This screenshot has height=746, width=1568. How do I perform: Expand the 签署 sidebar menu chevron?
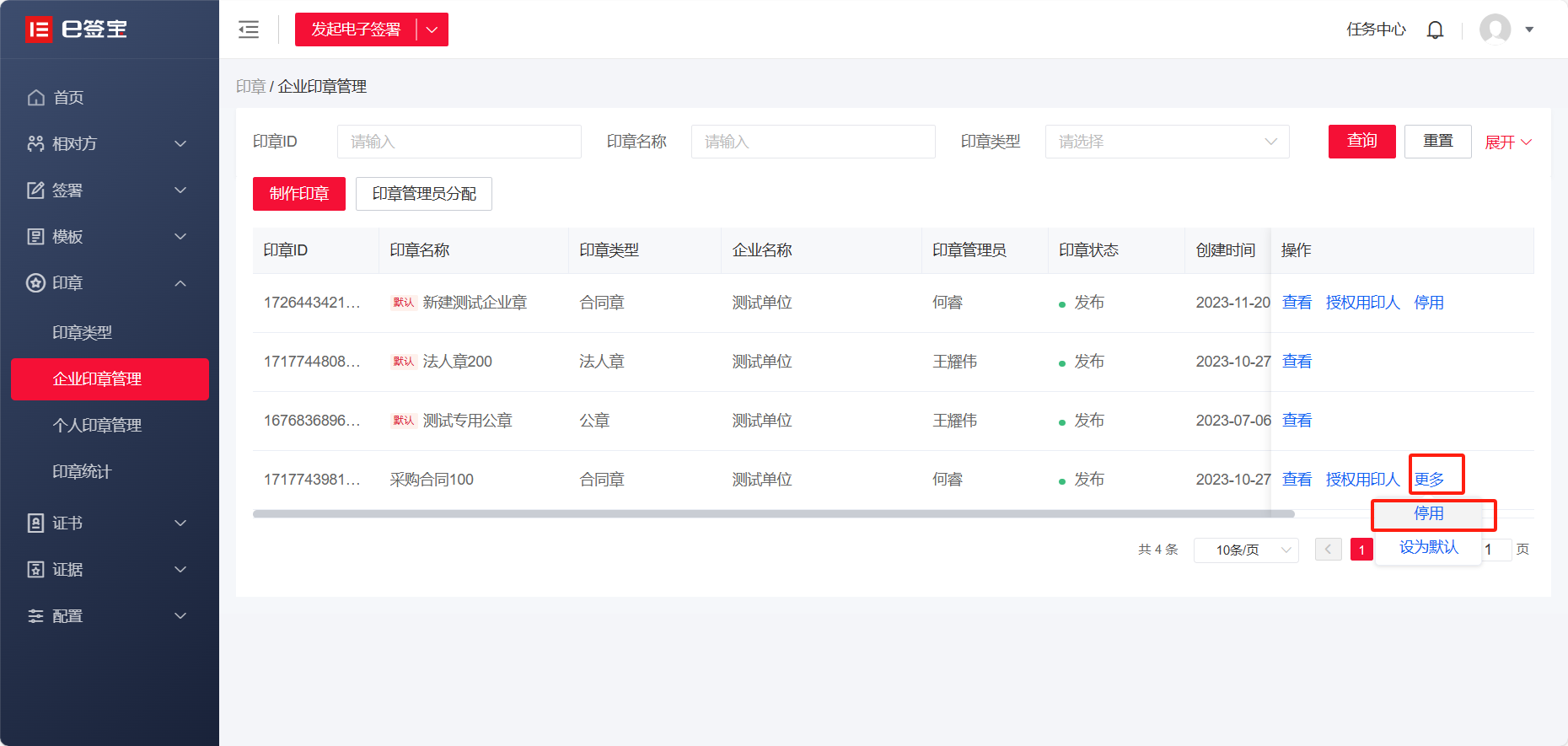click(180, 191)
